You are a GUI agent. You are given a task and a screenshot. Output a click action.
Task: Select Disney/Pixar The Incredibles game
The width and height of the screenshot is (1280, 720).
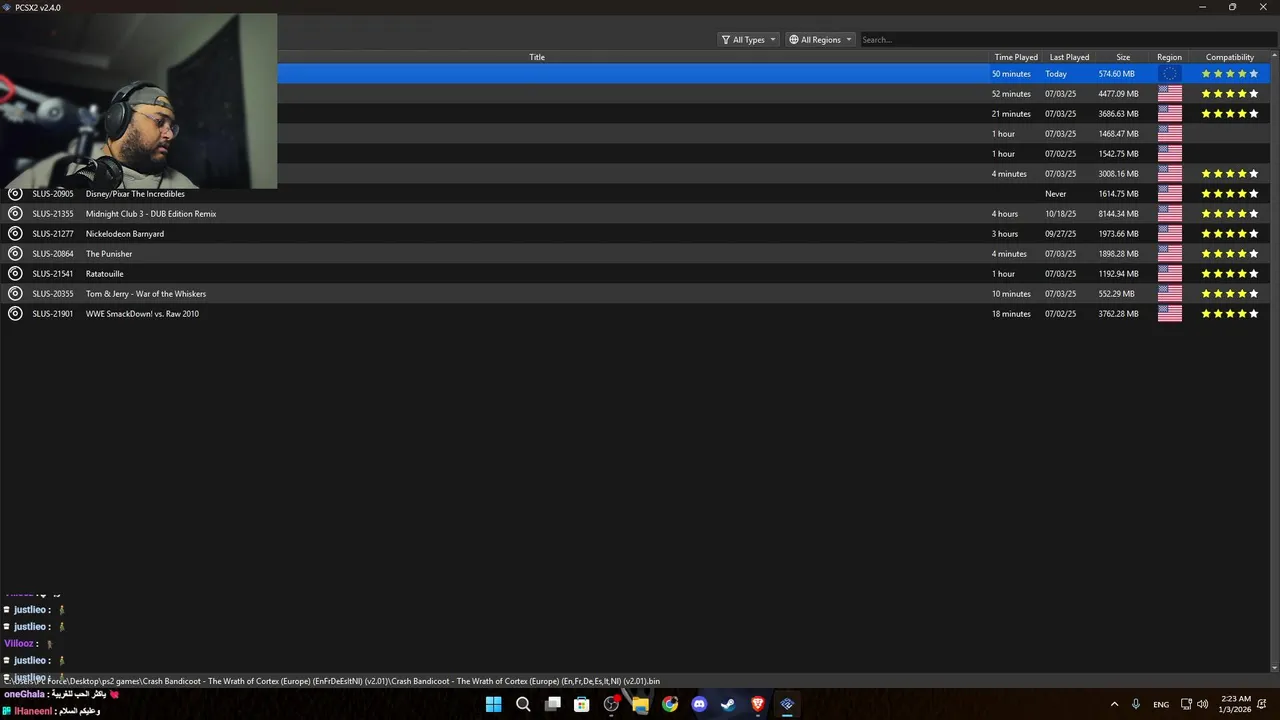click(135, 194)
